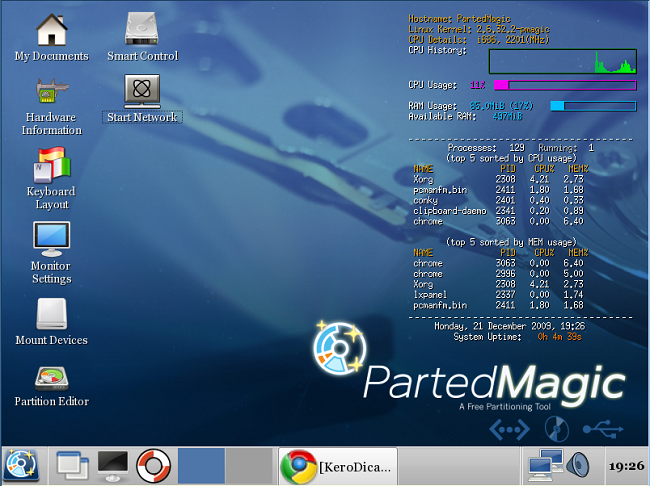The width and height of the screenshot is (650, 486).
Task: Open Keyboard Layout flag icon
Action: pos(52,164)
